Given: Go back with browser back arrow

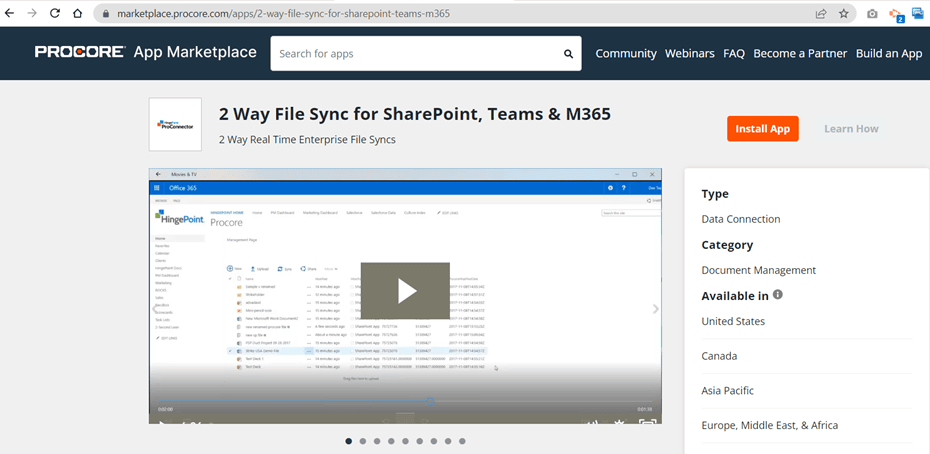Looking at the screenshot, I should pos(10,14).
